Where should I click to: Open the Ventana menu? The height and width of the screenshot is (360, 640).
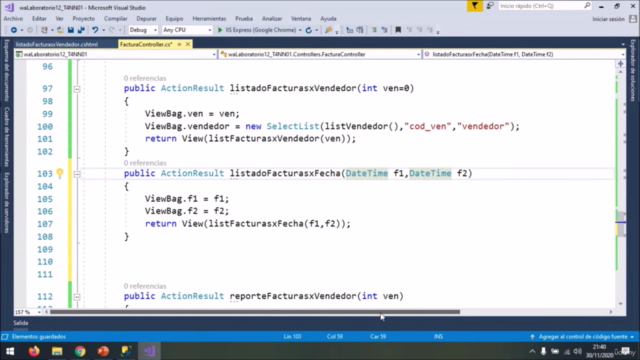click(301, 19)
